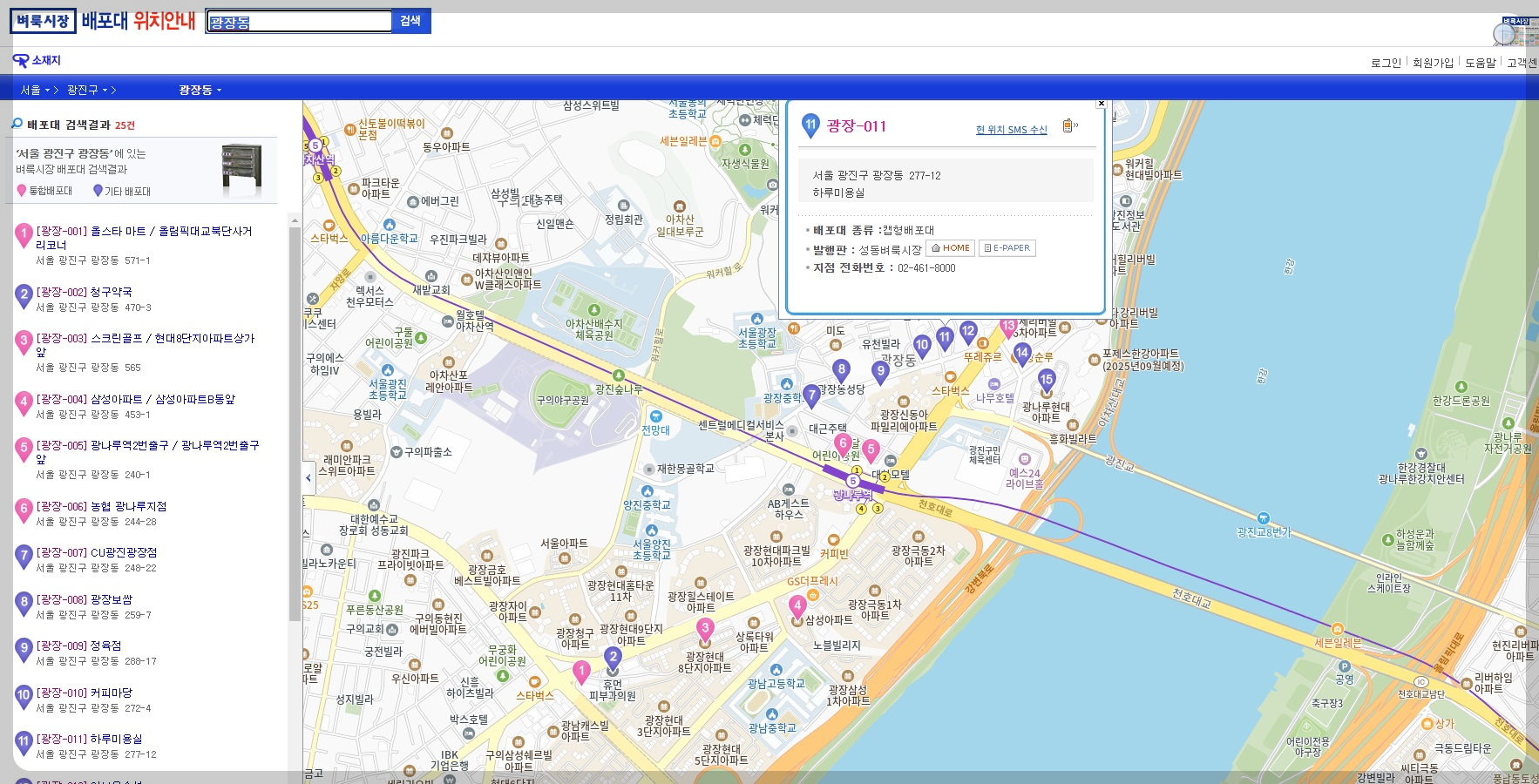
Task: Click the 검색 search button
Action: [x=410, y=21]
